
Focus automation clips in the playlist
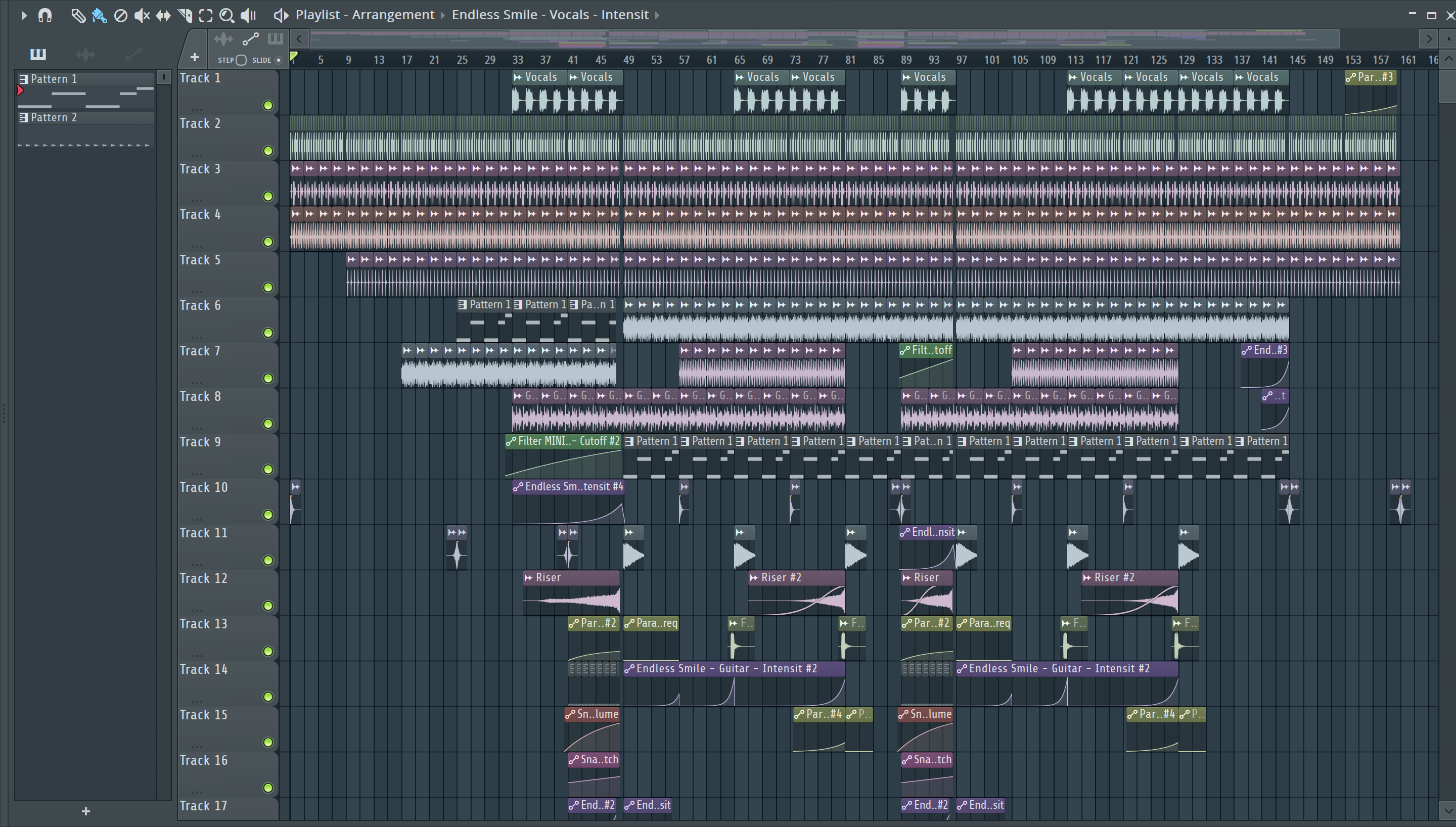click(x=250, y=38)
